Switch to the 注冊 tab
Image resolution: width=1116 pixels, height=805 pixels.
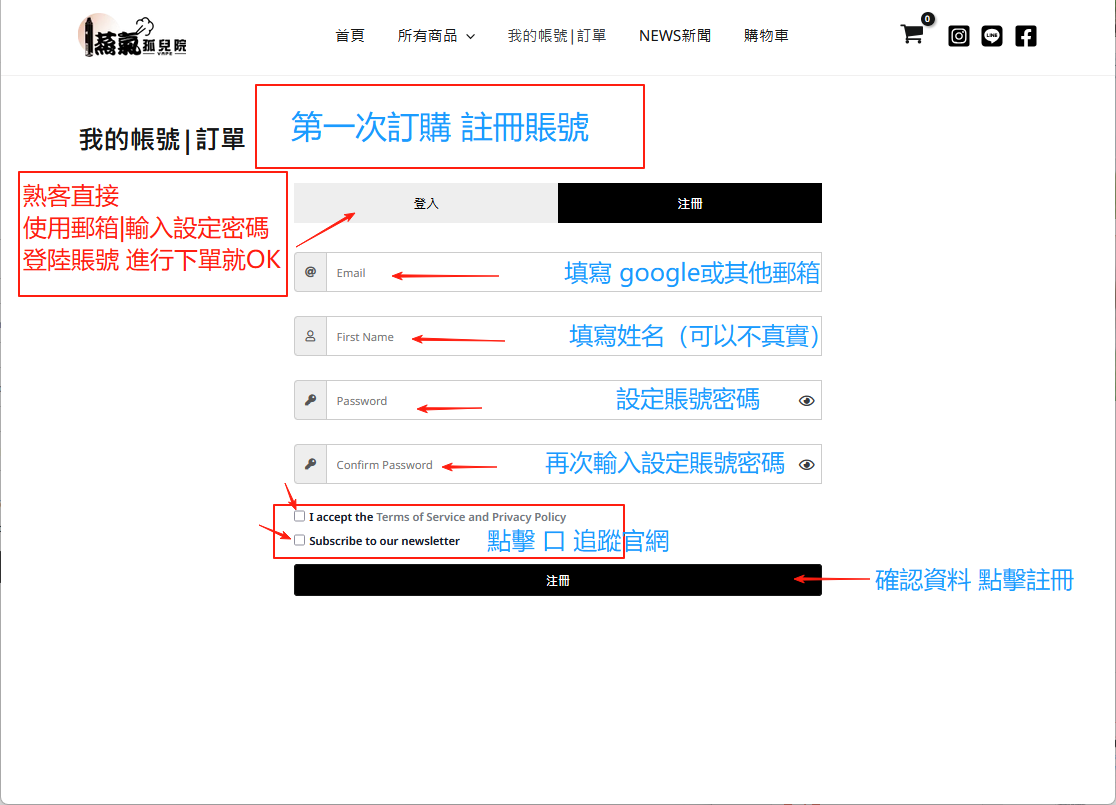[x=689, y=203]
